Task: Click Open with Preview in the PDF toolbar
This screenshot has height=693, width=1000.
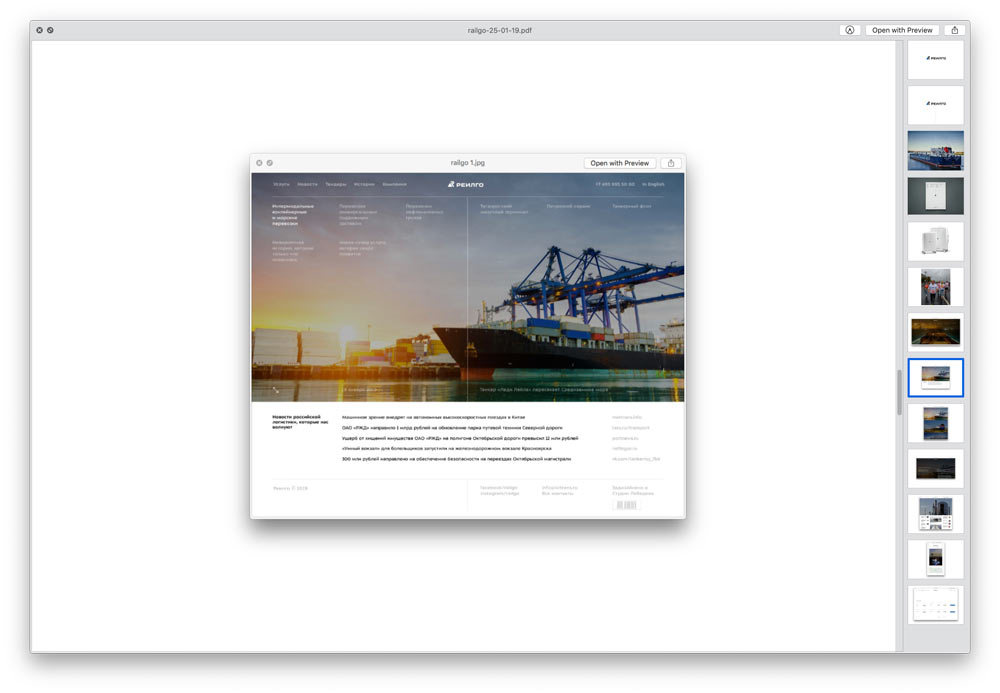Action: [901, 30]
